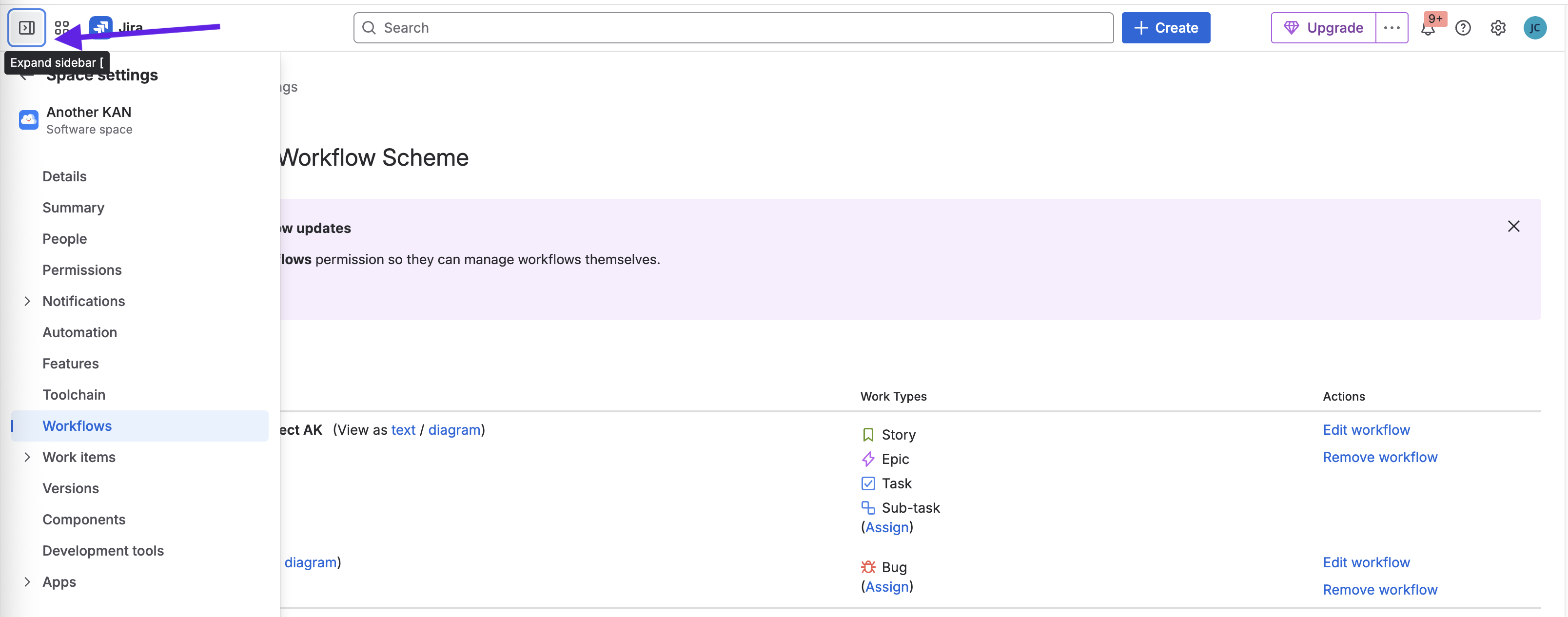The image size is (1568, 617).
Task: Expand the Work items section
Action: tap(27, 457)
